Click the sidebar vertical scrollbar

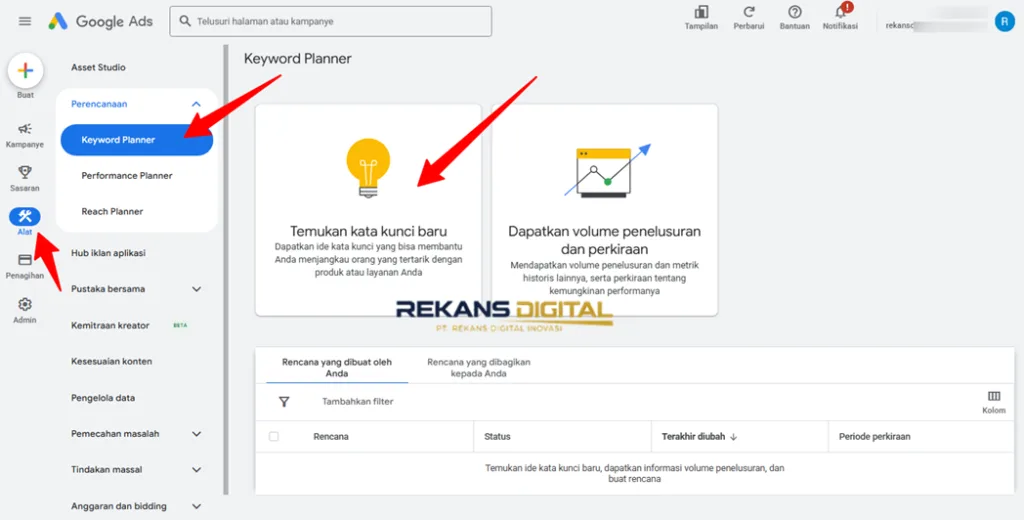pyautogui.click(x=226, y=269)
